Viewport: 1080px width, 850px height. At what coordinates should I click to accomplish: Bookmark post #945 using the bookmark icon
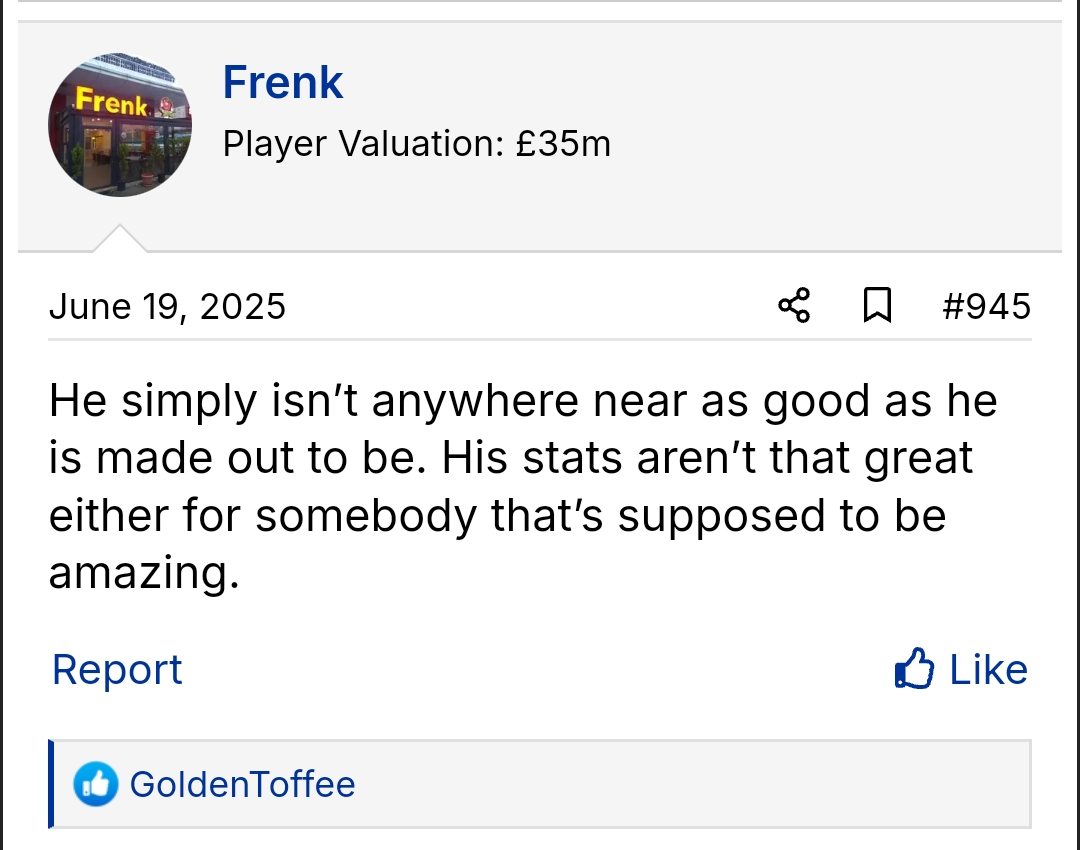(877, 305)
